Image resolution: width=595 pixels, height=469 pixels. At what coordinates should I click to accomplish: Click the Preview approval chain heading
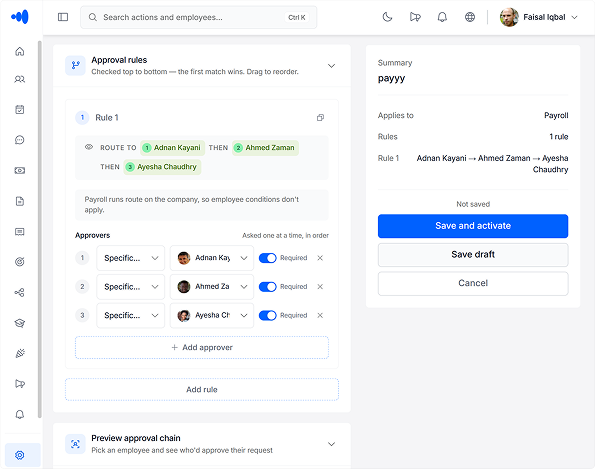(136, 438)
